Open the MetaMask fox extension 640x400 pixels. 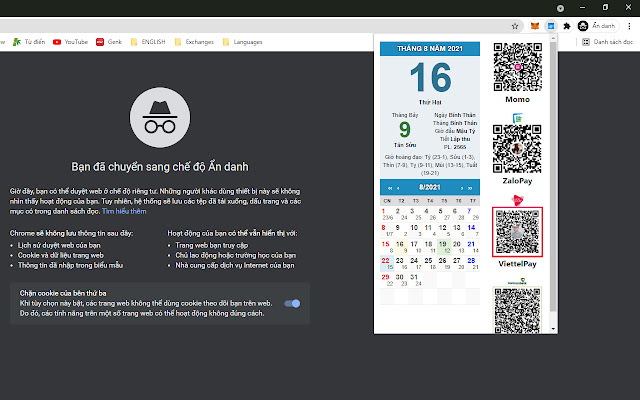point(534,26)
